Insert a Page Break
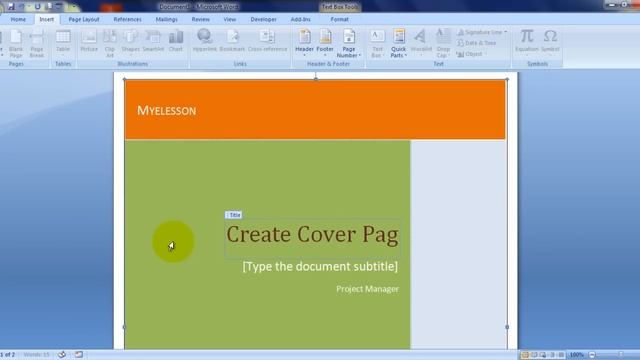Image resolution: width=640 pixels, height=360 pixels. 37,44
